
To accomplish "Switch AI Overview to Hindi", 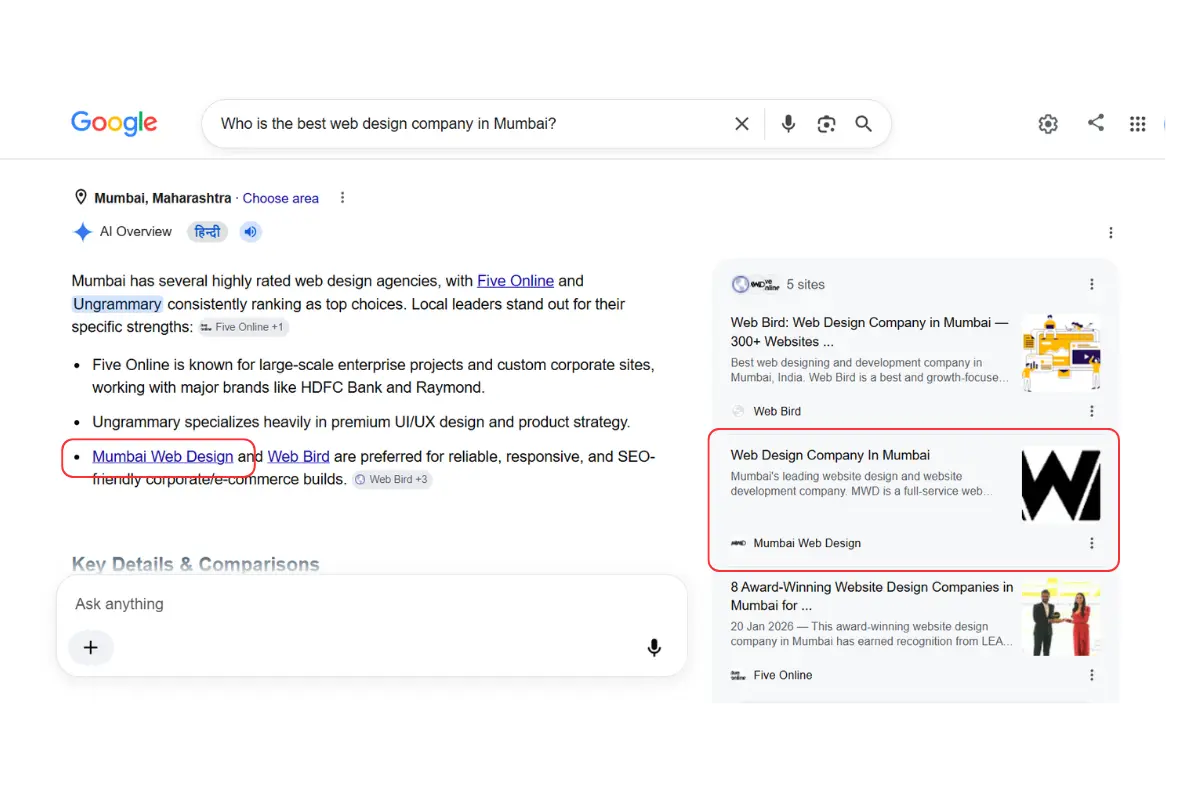I will pyautogui.click(x=207, y=232).
